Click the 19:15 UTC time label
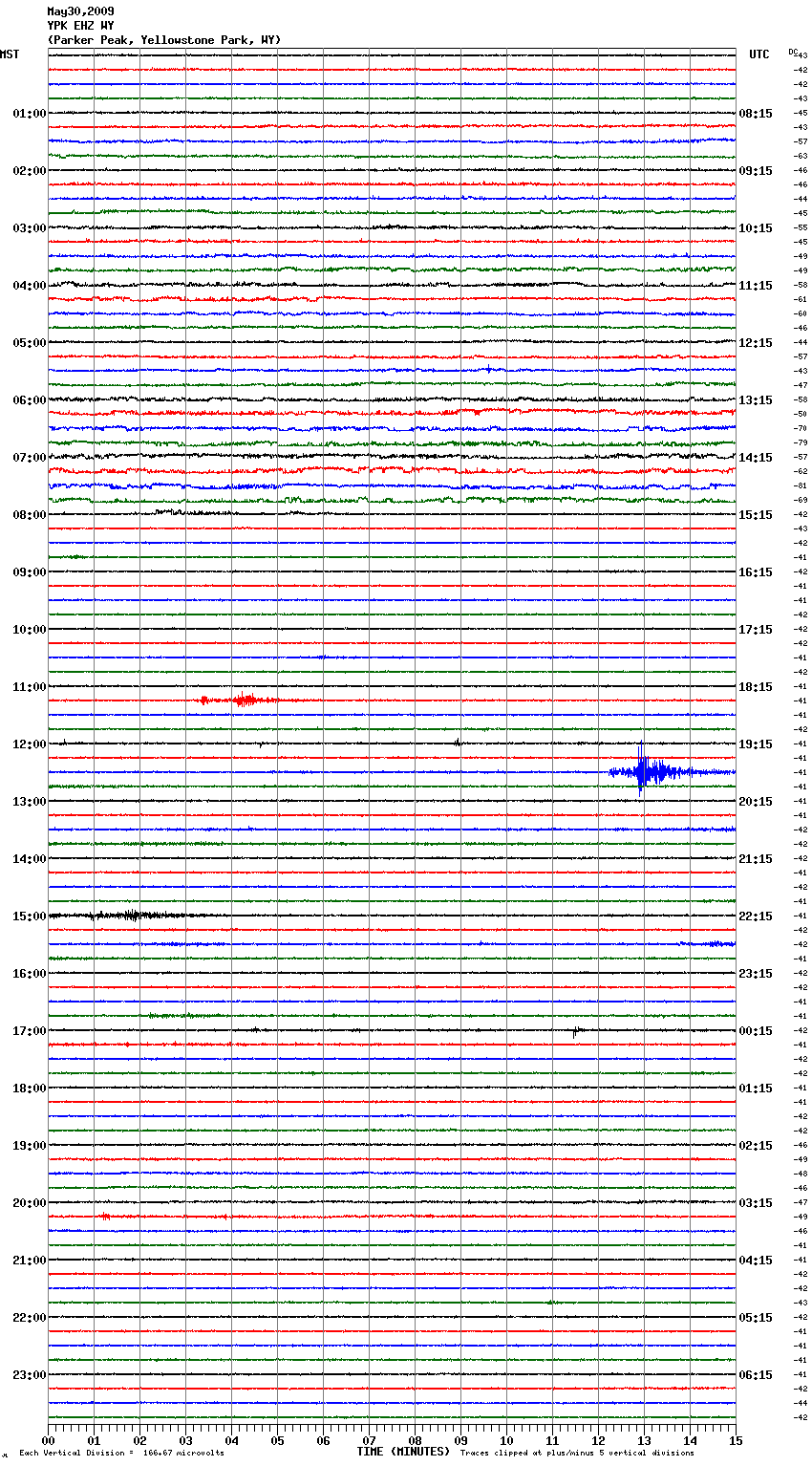812x1466 pixels. click(756, 744)
